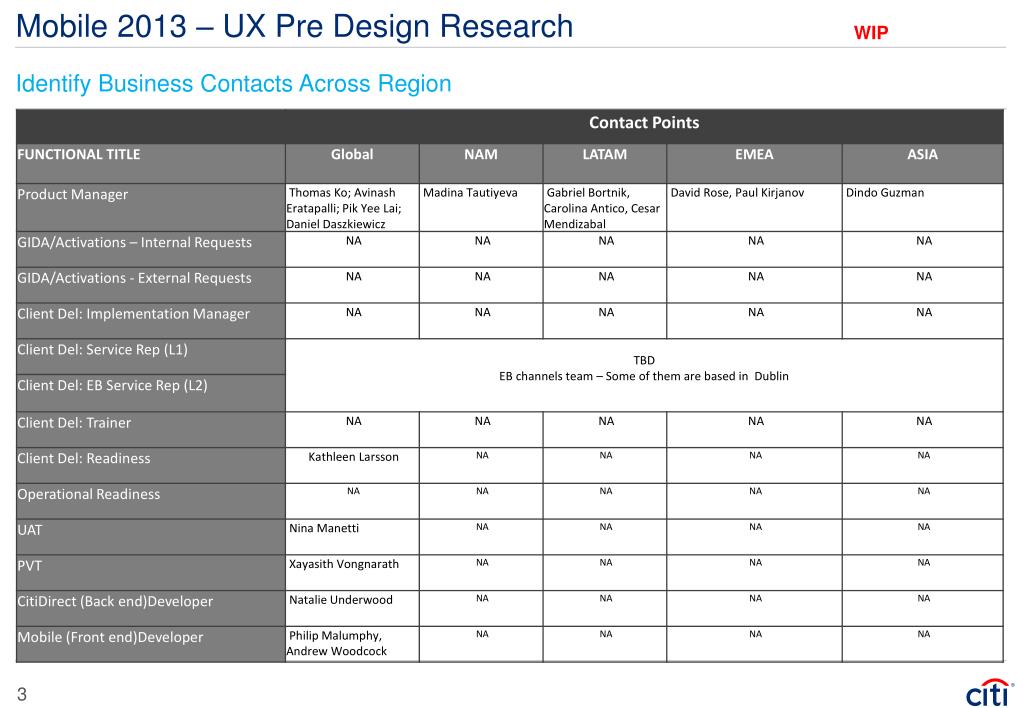
Task: Click the 'Contact Points' table header
Action: [x=644, y=123]
